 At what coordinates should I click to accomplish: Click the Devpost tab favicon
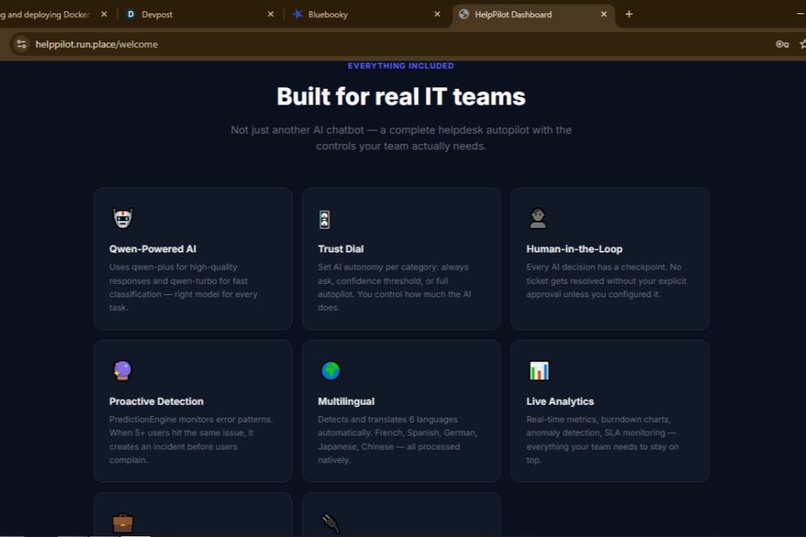point(131,14)
